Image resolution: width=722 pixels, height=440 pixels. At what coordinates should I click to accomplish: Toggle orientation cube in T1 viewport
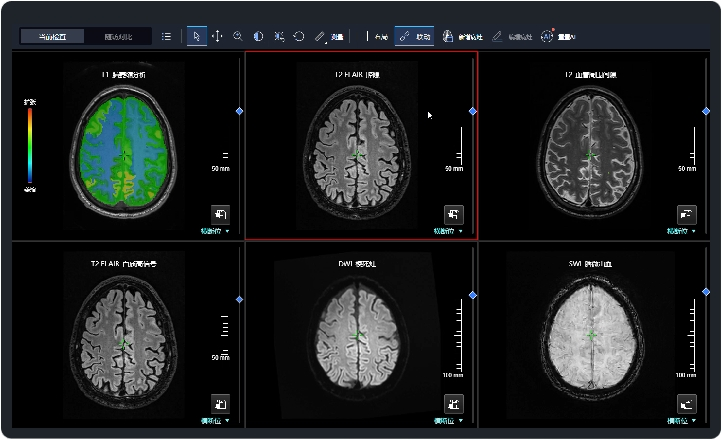(x=221, y=214)
